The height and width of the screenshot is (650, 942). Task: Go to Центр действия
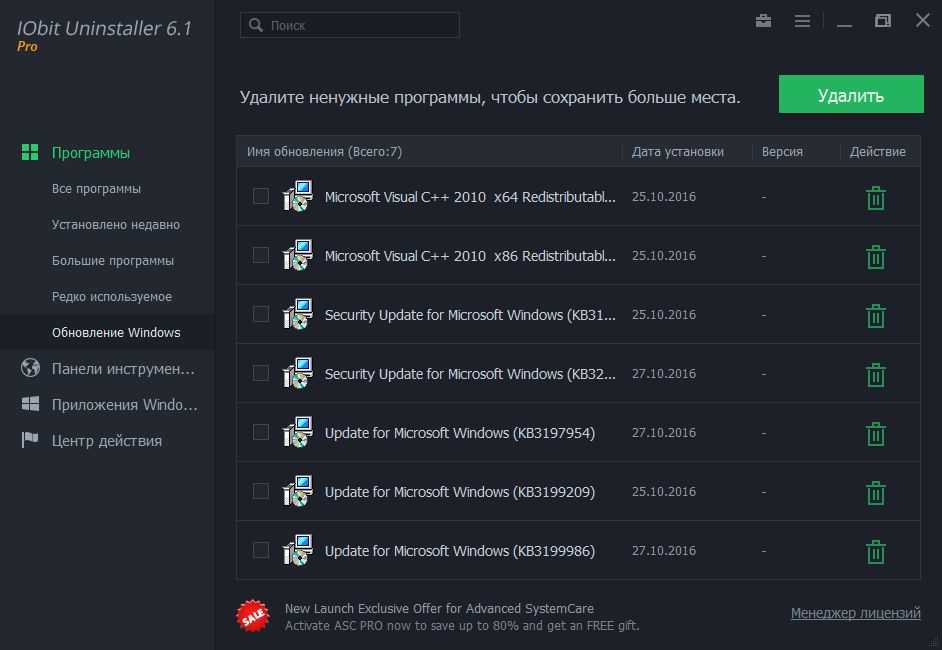click(x=106, y=440)
